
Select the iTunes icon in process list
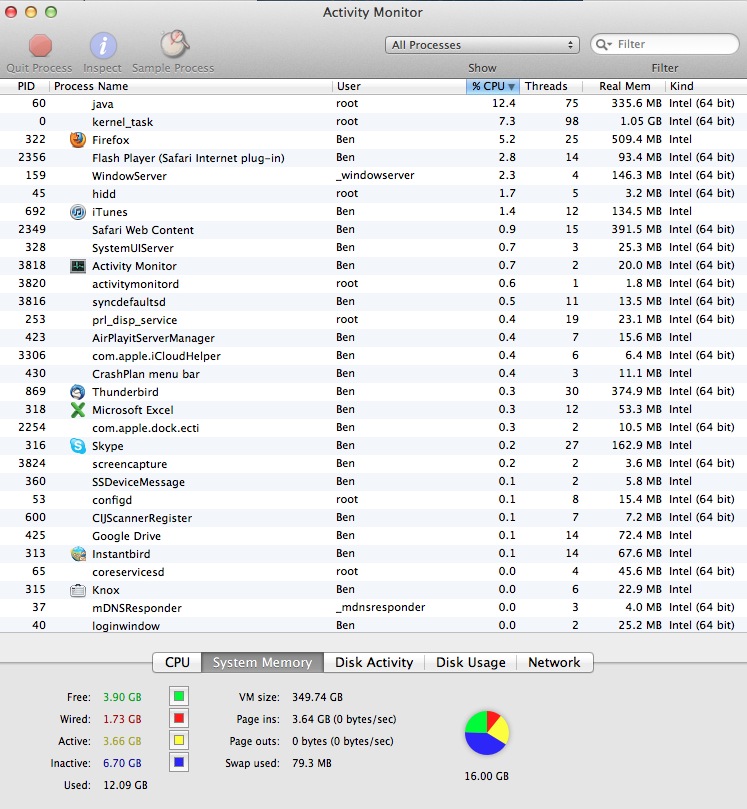tap(78, 212)
